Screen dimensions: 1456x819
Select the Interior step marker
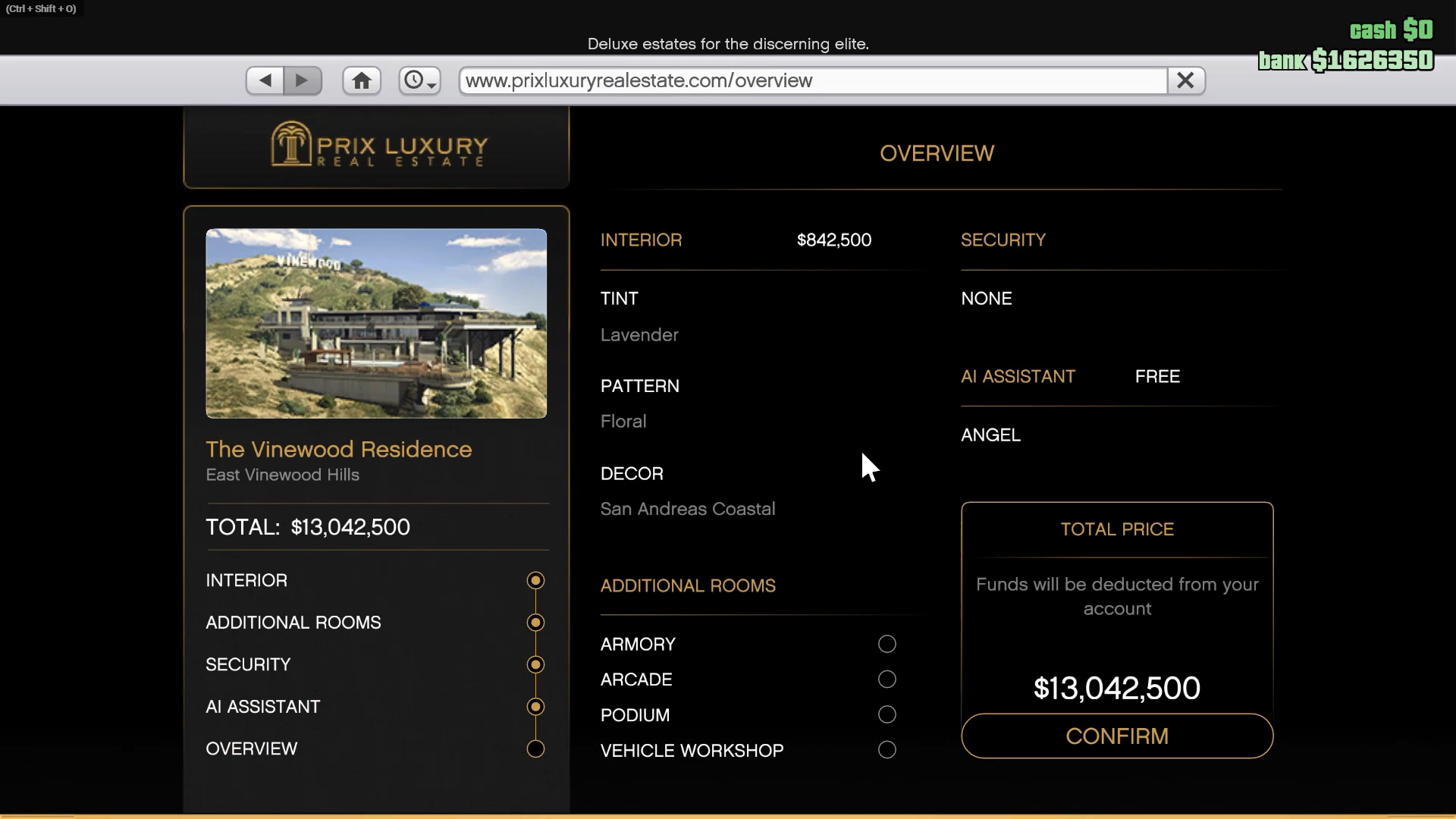click(535, 581)
